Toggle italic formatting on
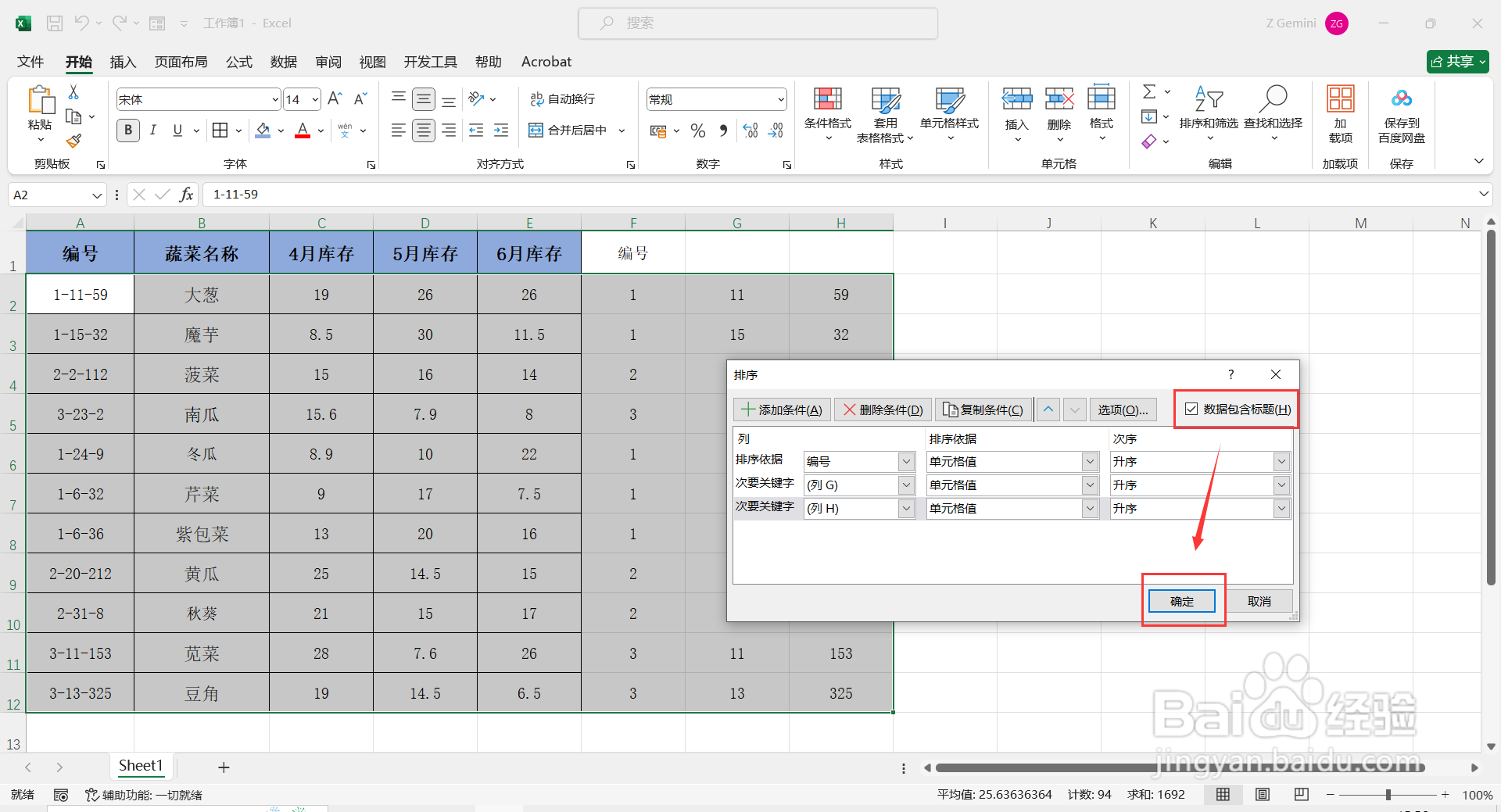Viewport: 1501px width, 812px height. (153, 130)
